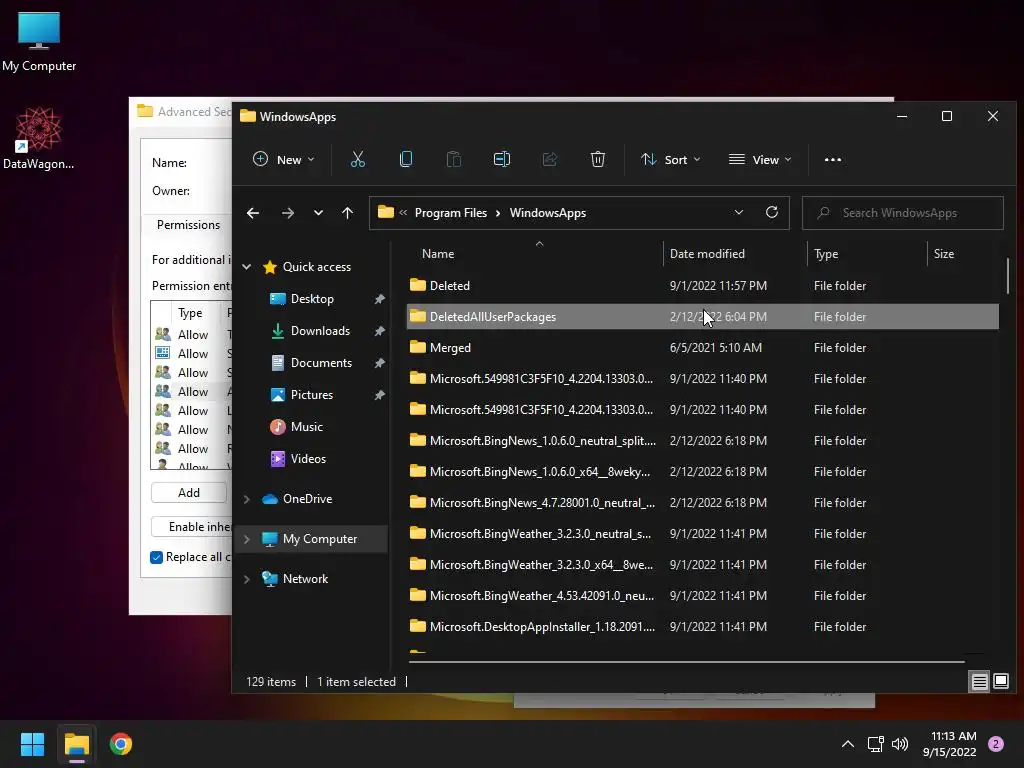Sort files by the Type column

[867, 253]
